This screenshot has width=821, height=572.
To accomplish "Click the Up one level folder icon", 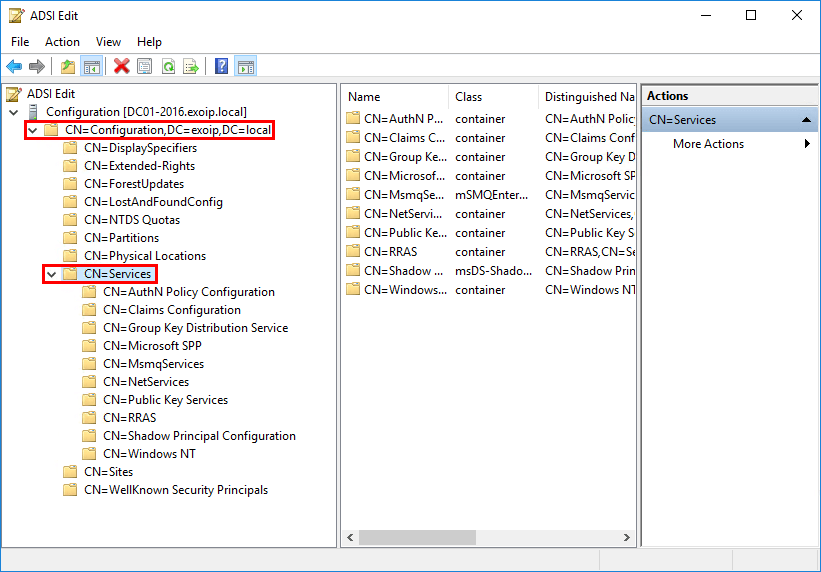I will click(68, 67).
